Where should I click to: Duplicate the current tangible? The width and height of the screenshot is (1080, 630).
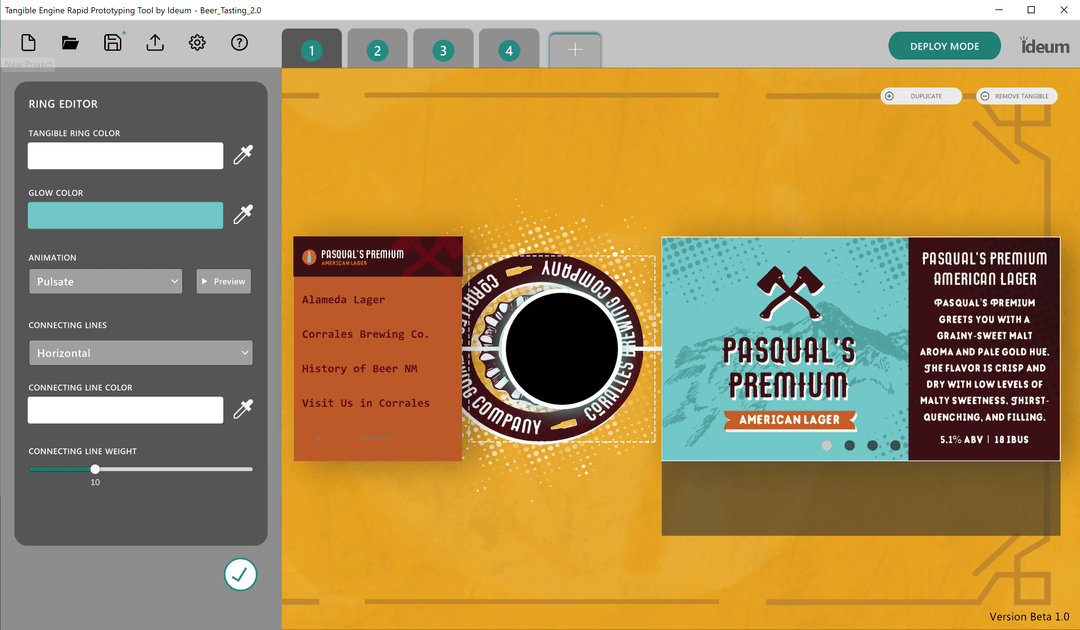(921, 95)
